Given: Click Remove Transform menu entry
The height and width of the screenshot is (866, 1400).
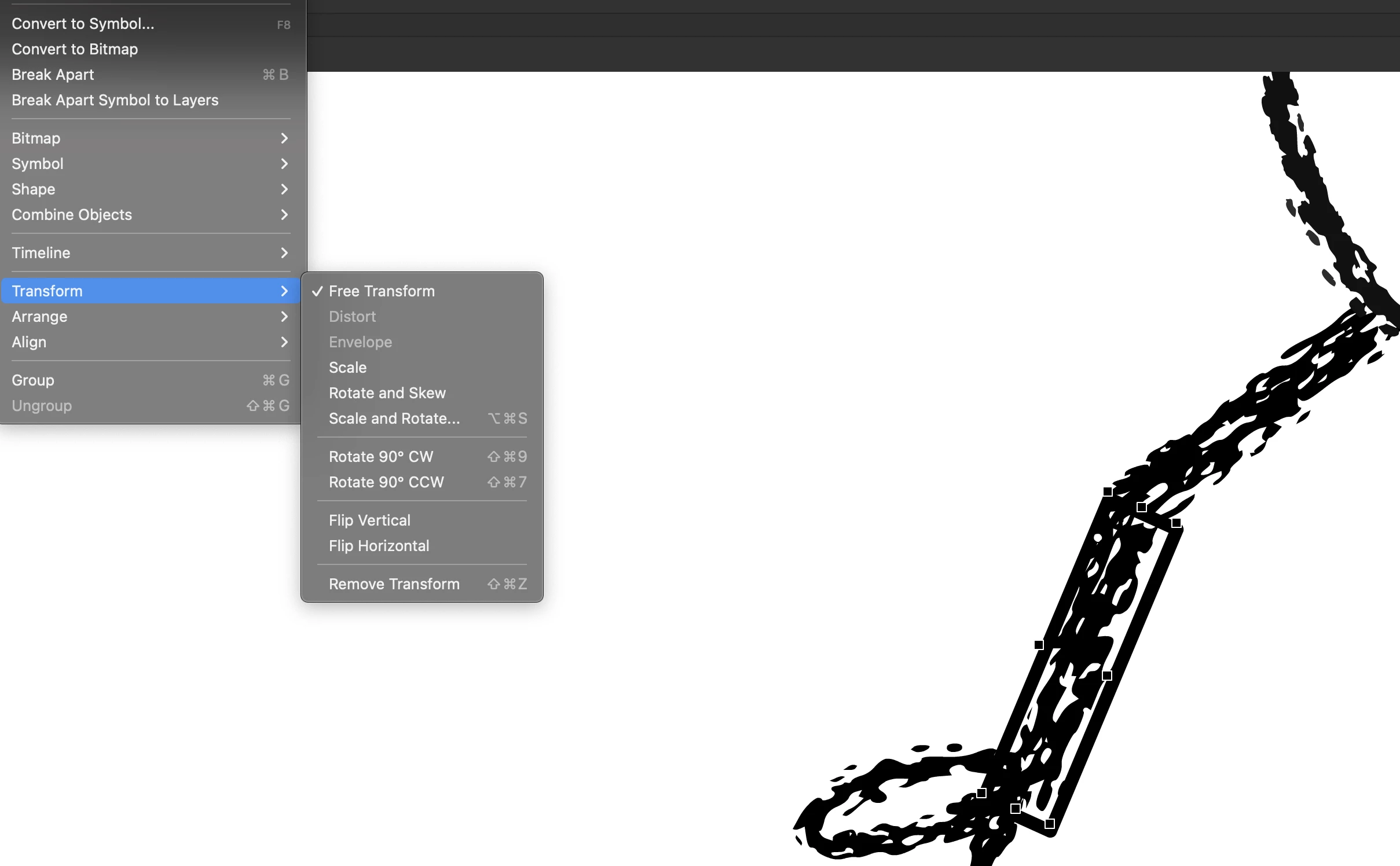Looking at the screenshot, I should coord(394,584).
